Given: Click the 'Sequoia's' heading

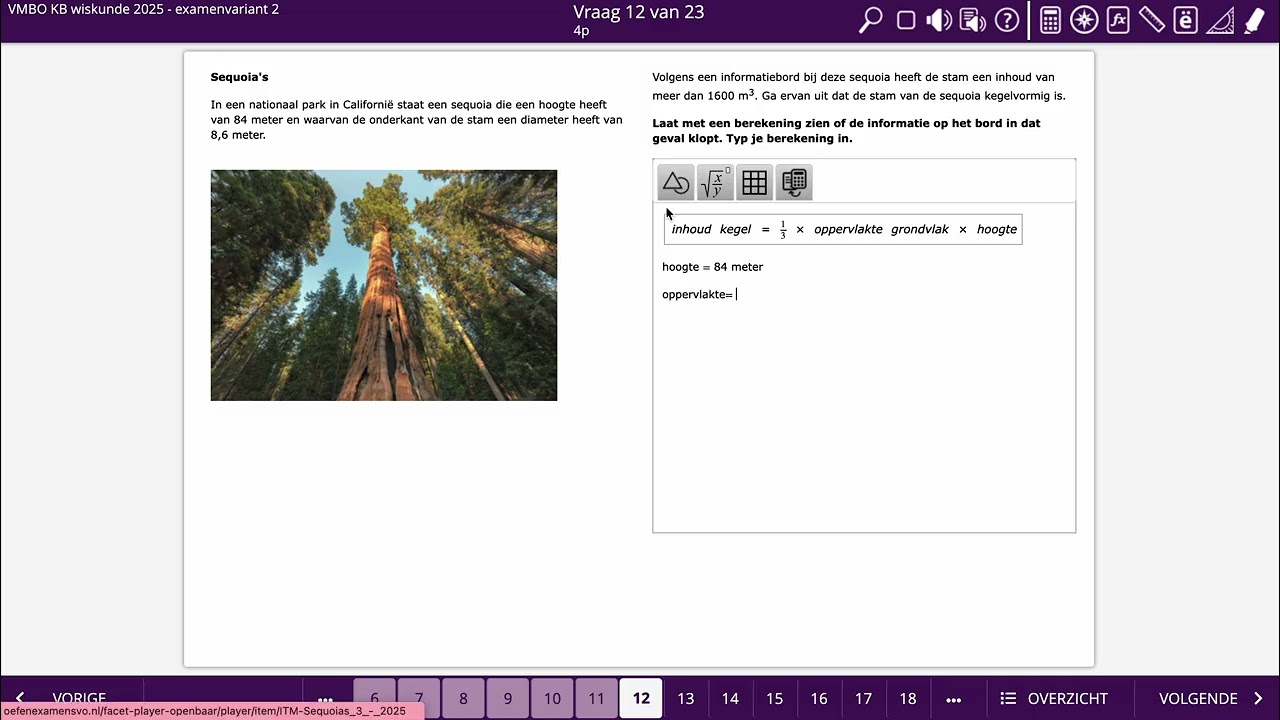Looking at the screenshot, I should (239, 77).
